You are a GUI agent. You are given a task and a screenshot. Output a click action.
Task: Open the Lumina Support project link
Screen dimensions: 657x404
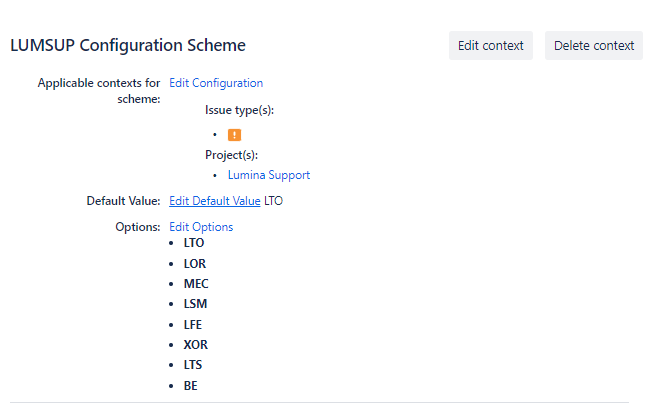[x=269, y=175]
